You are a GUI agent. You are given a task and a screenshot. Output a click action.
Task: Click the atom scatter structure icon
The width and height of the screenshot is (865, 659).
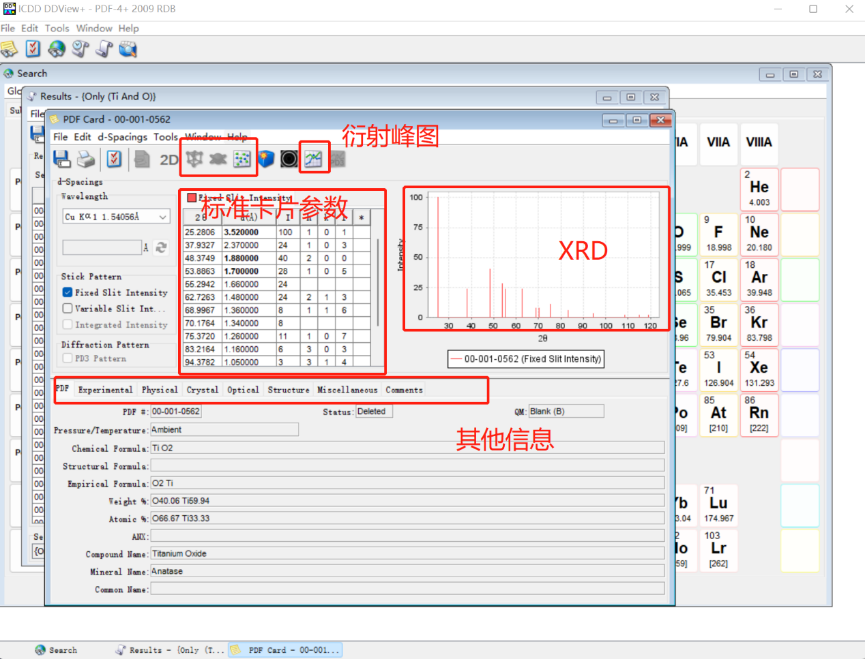242,158
